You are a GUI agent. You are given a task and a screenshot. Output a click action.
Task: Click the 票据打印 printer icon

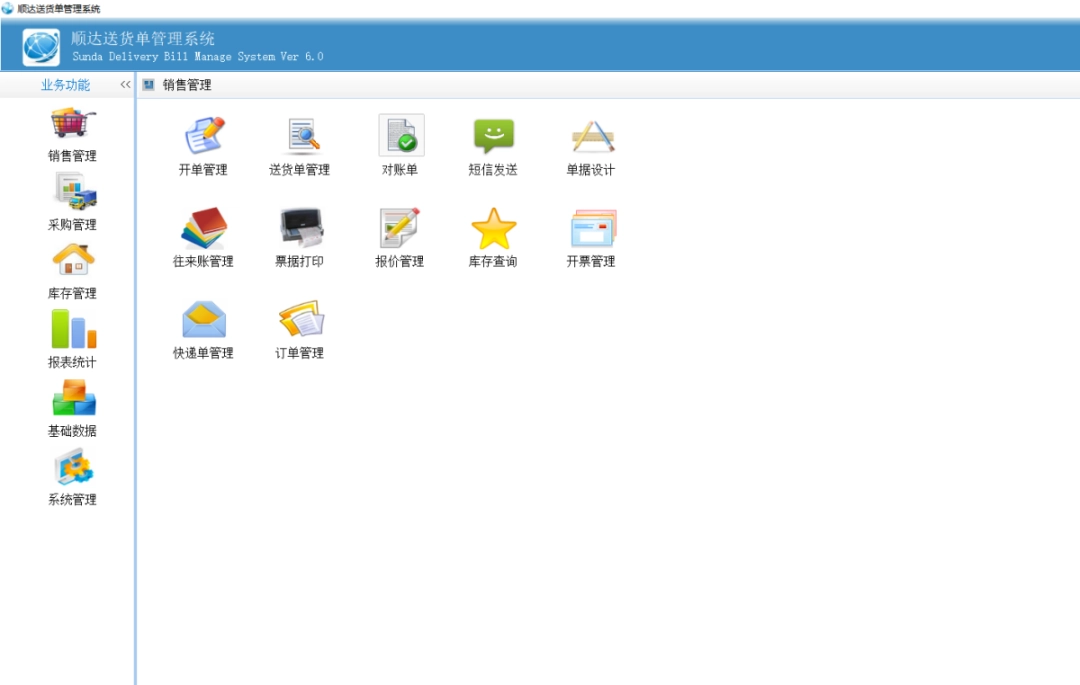[x=299, y=229]
